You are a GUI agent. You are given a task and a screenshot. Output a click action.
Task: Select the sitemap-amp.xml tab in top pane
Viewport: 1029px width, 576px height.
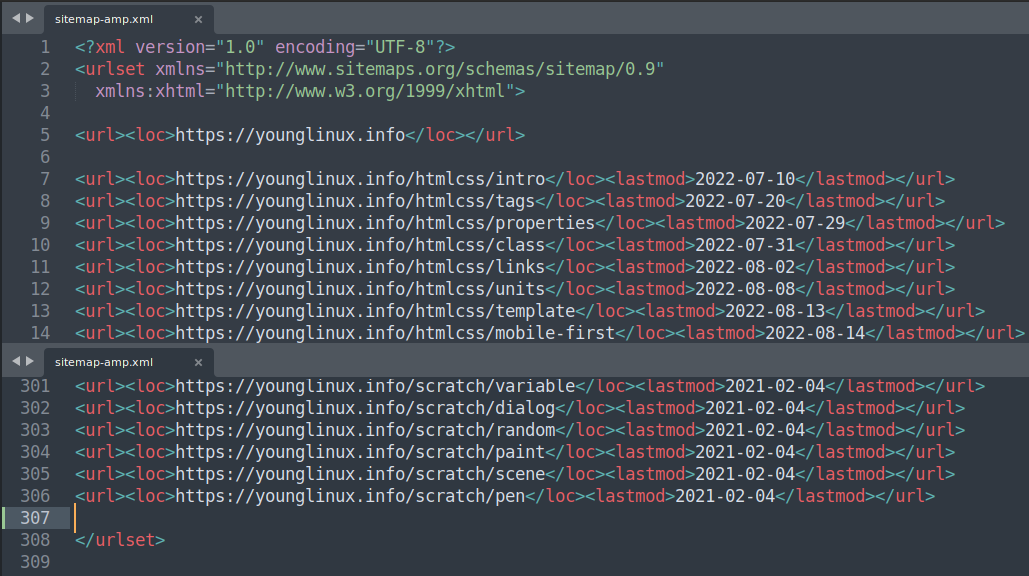104,19
